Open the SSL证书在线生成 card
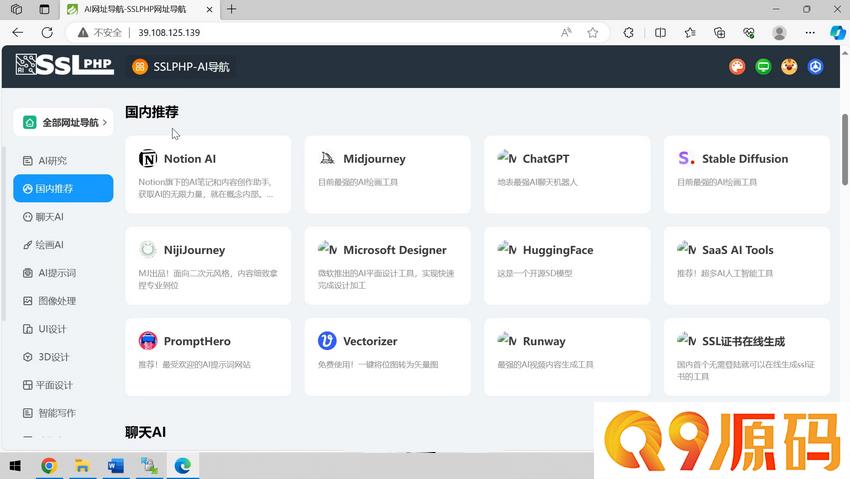Screen dimensions: 850x479 [746, 357]
